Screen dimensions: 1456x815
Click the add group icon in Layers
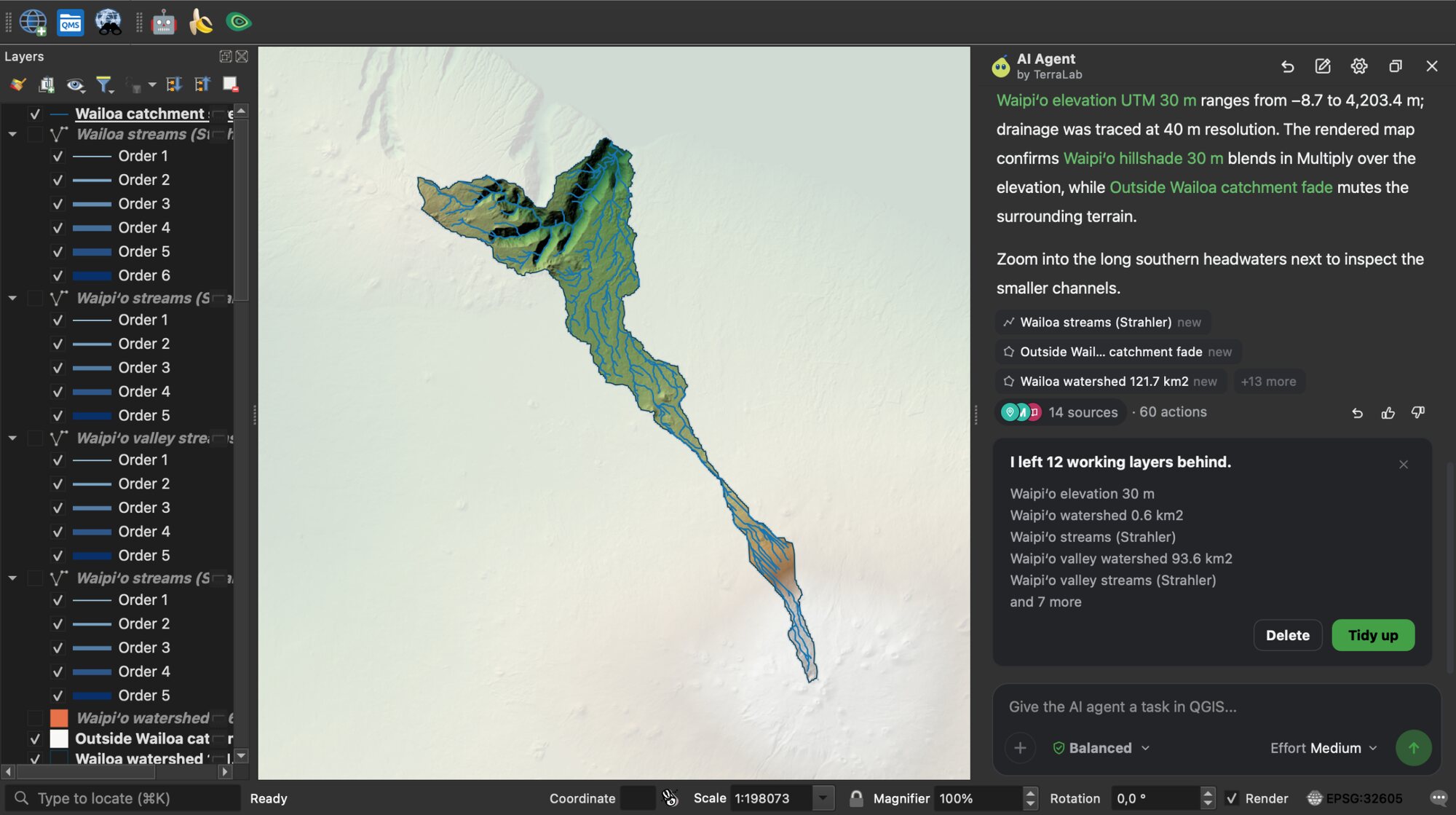[x=47, y=84]
